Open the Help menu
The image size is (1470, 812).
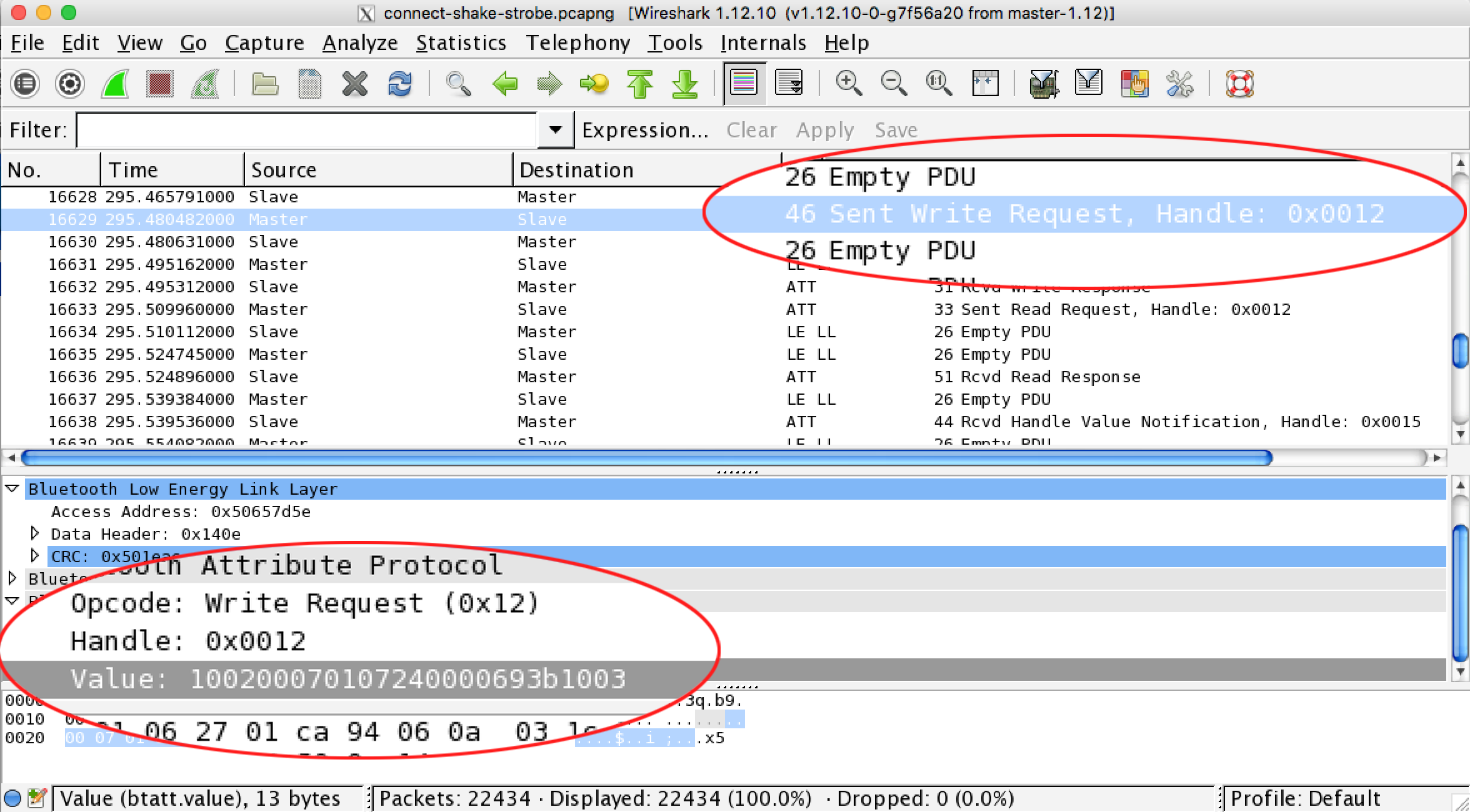click(x=846, y=42)
